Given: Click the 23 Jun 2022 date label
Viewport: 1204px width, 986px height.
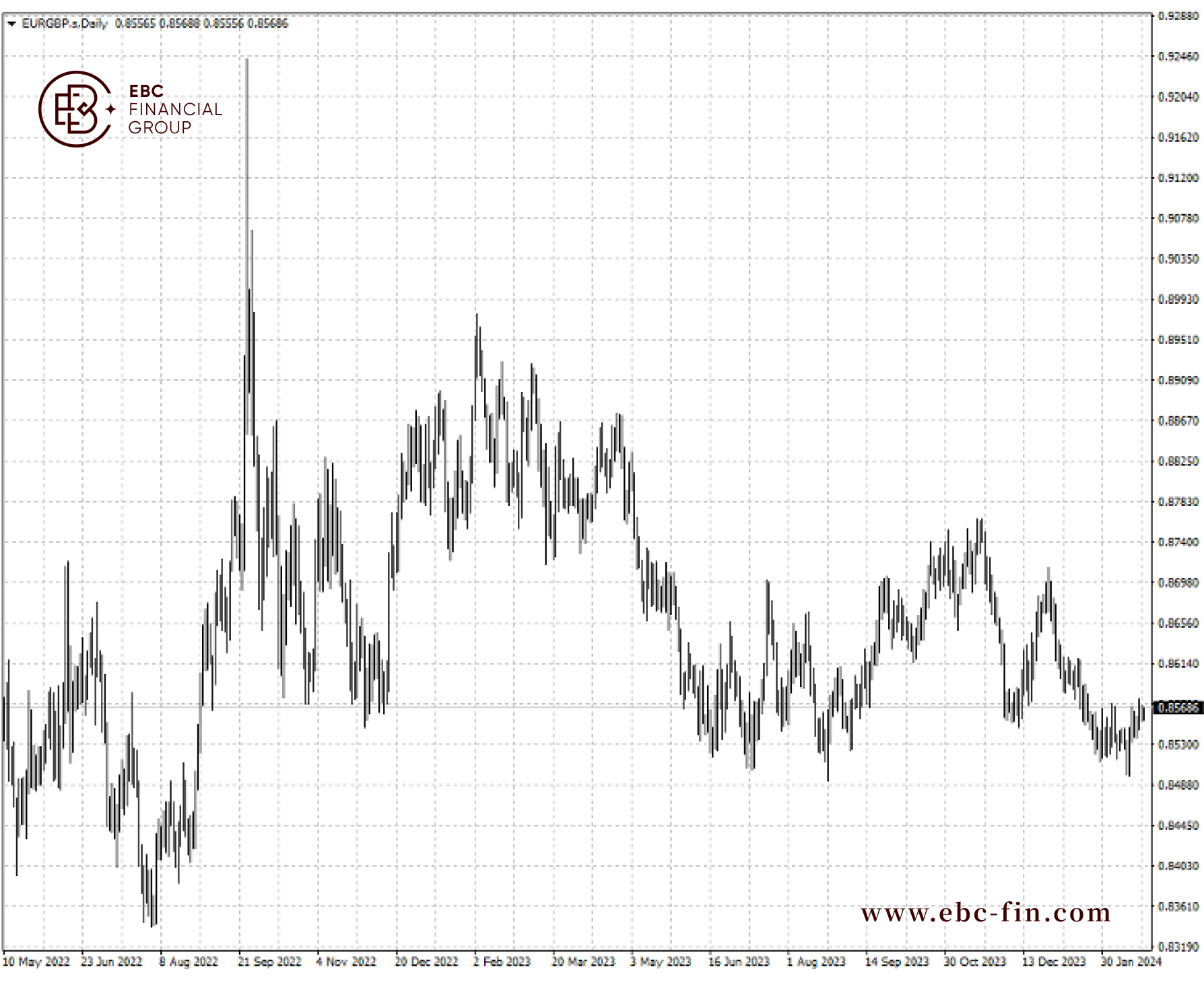Looking at the screenshot, I should pyautogui.click(x=112, y=962).
